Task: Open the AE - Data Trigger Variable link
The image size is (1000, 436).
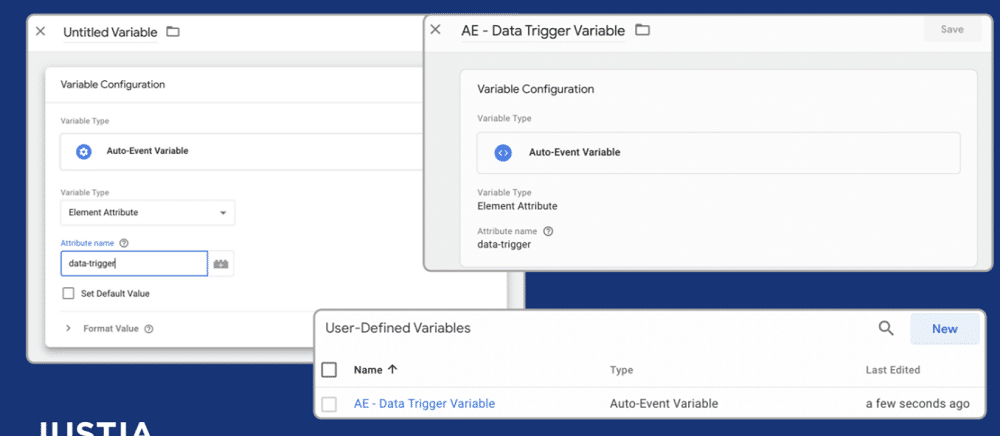Action: (424, 403)
